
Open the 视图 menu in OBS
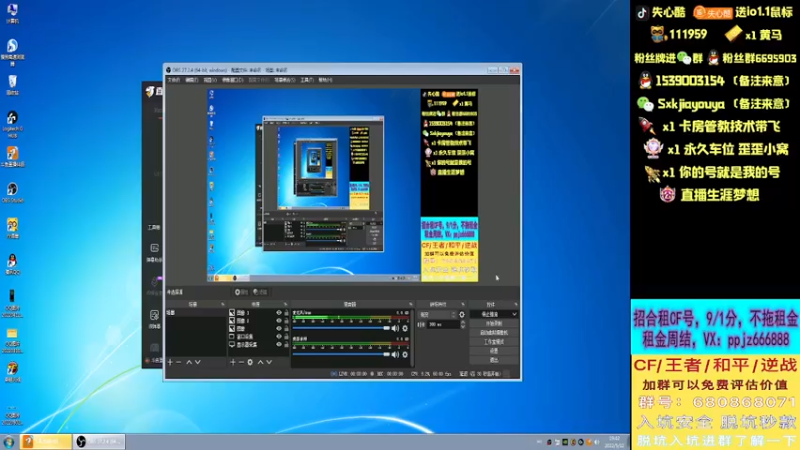[x=210, y=80]
